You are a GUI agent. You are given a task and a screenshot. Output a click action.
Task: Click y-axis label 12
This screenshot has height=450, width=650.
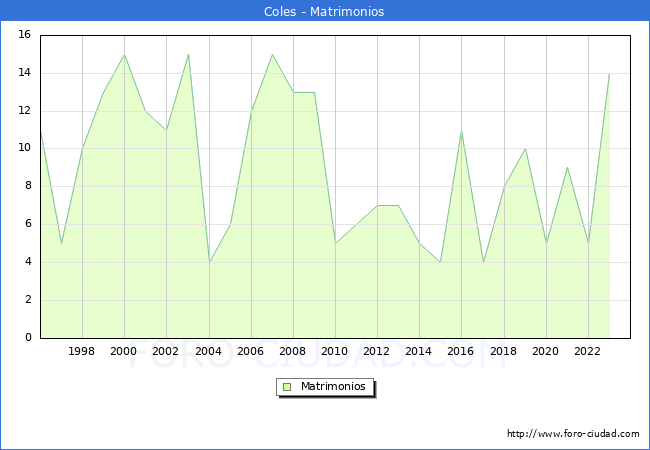[x=25, y=110]
